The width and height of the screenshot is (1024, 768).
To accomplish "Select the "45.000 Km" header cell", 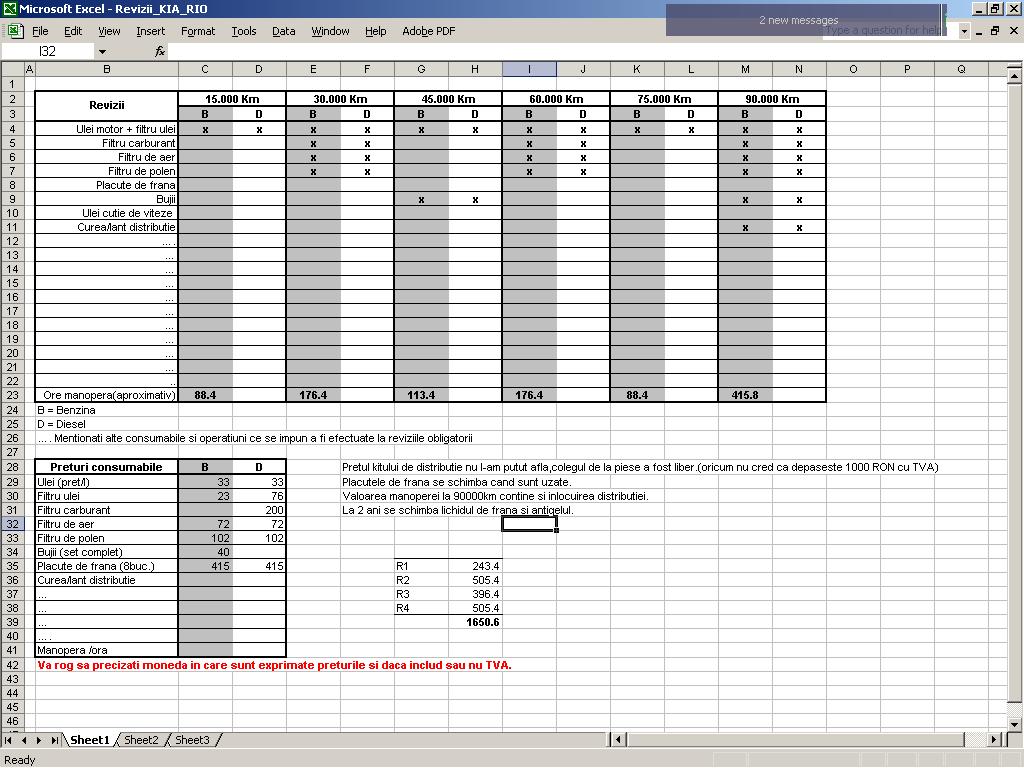I will click(x=448, y=99).
